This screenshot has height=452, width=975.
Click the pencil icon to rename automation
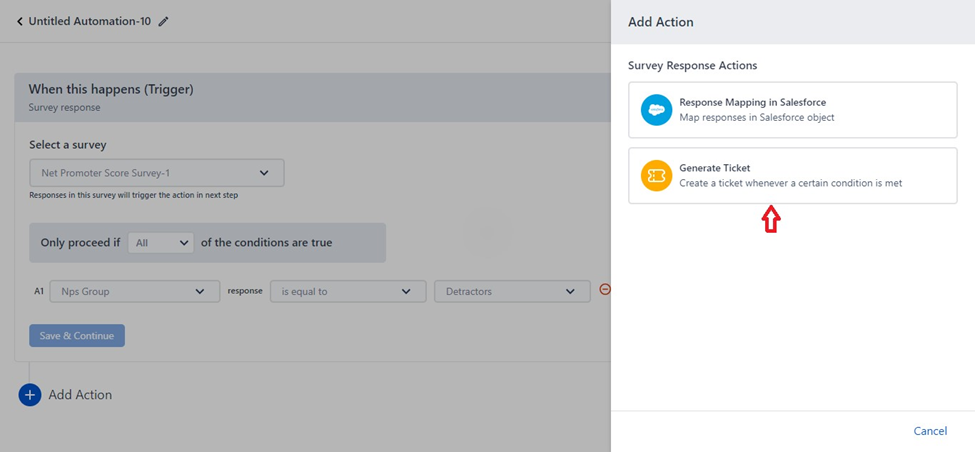(x=164, y=21)
